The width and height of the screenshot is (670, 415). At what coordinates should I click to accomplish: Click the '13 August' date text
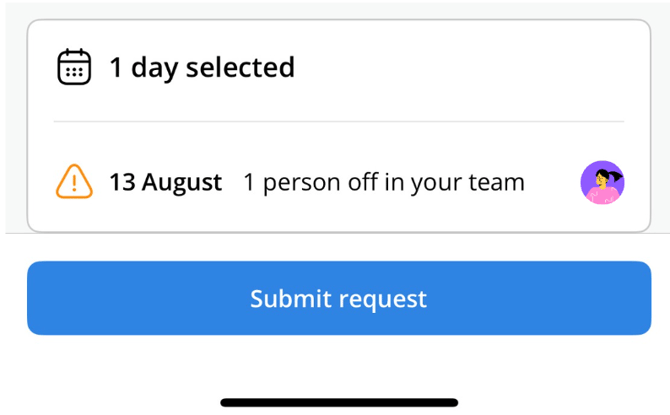coord(166,182)
